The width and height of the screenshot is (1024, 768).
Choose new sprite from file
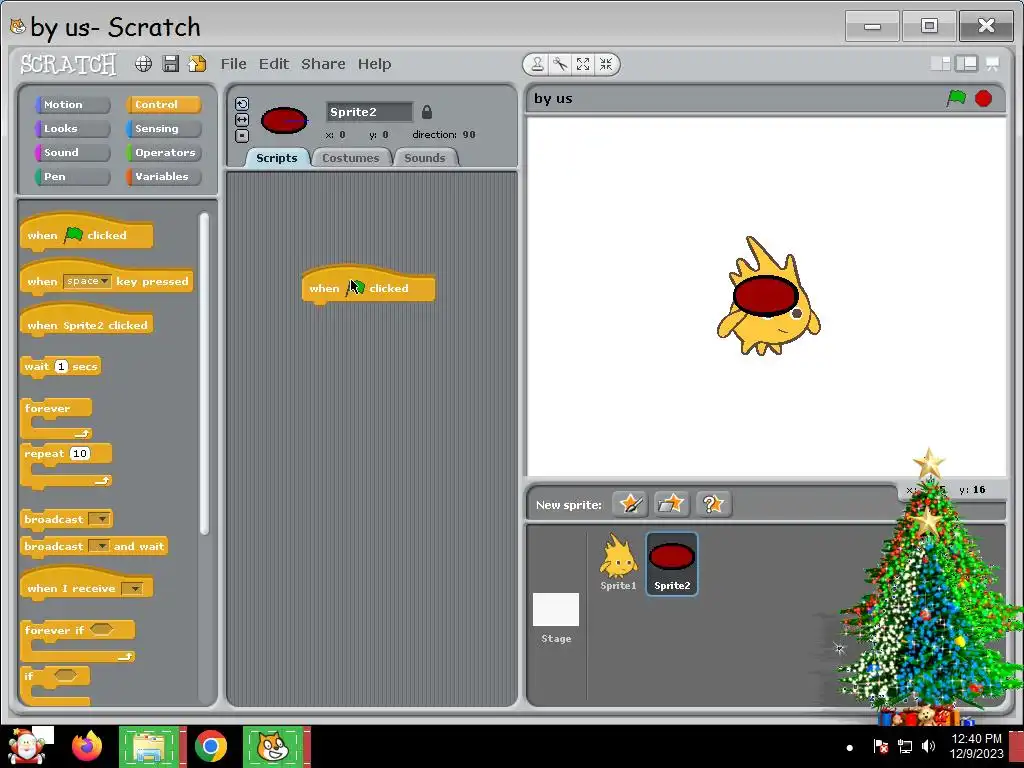coord(671,504)
